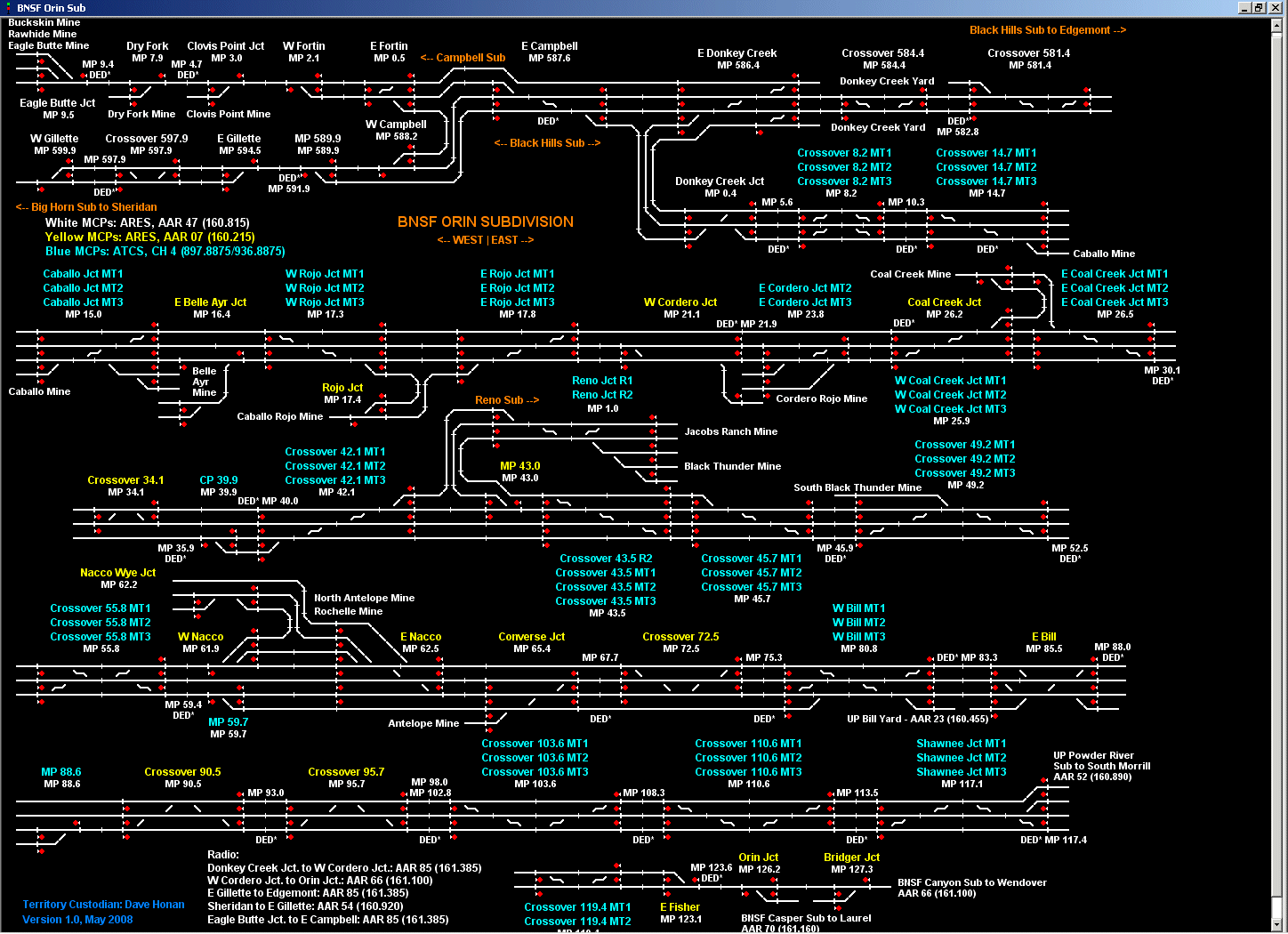
Task: Click the Reno Jct R1 label
Action: pyautogui.click(x=602, y=381)
